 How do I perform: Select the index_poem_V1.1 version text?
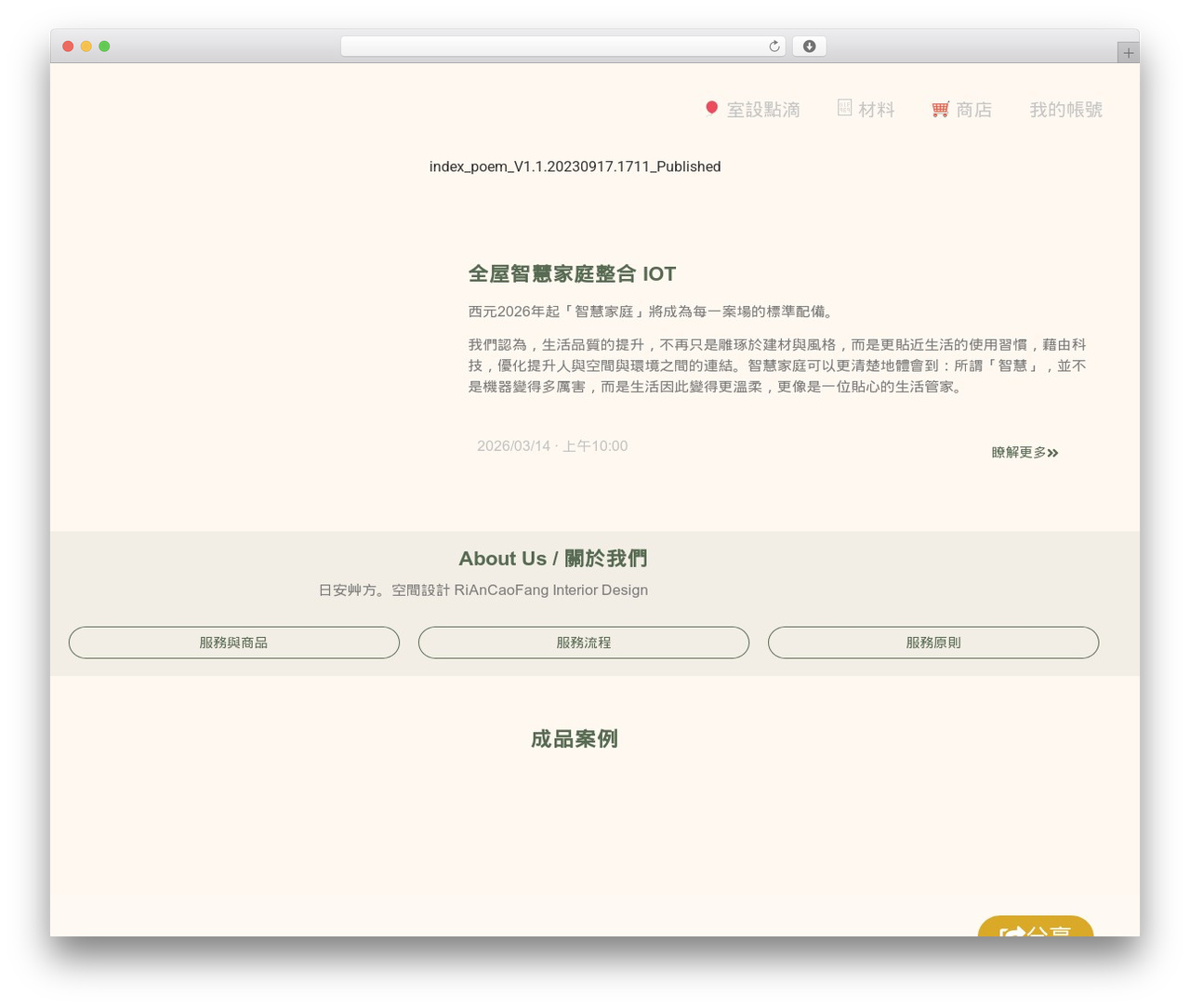[x=575, y=166]
